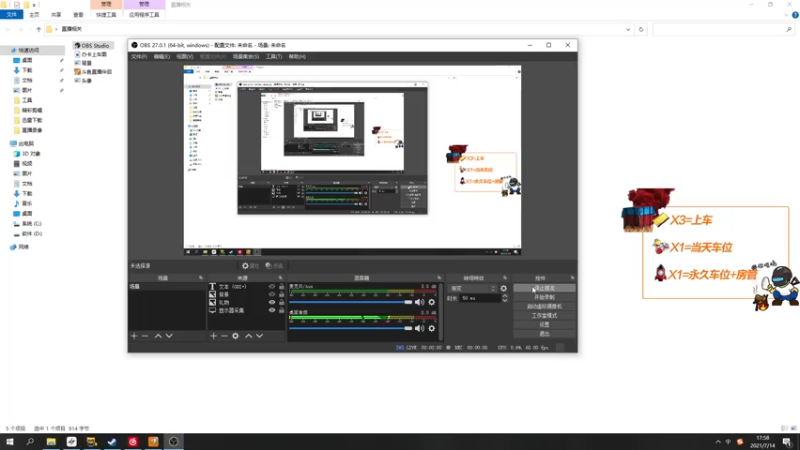Expand the Explorer address bar history dropdown
Screen dimensions: 800x450
pyautogui.click(x=628, y=29)
